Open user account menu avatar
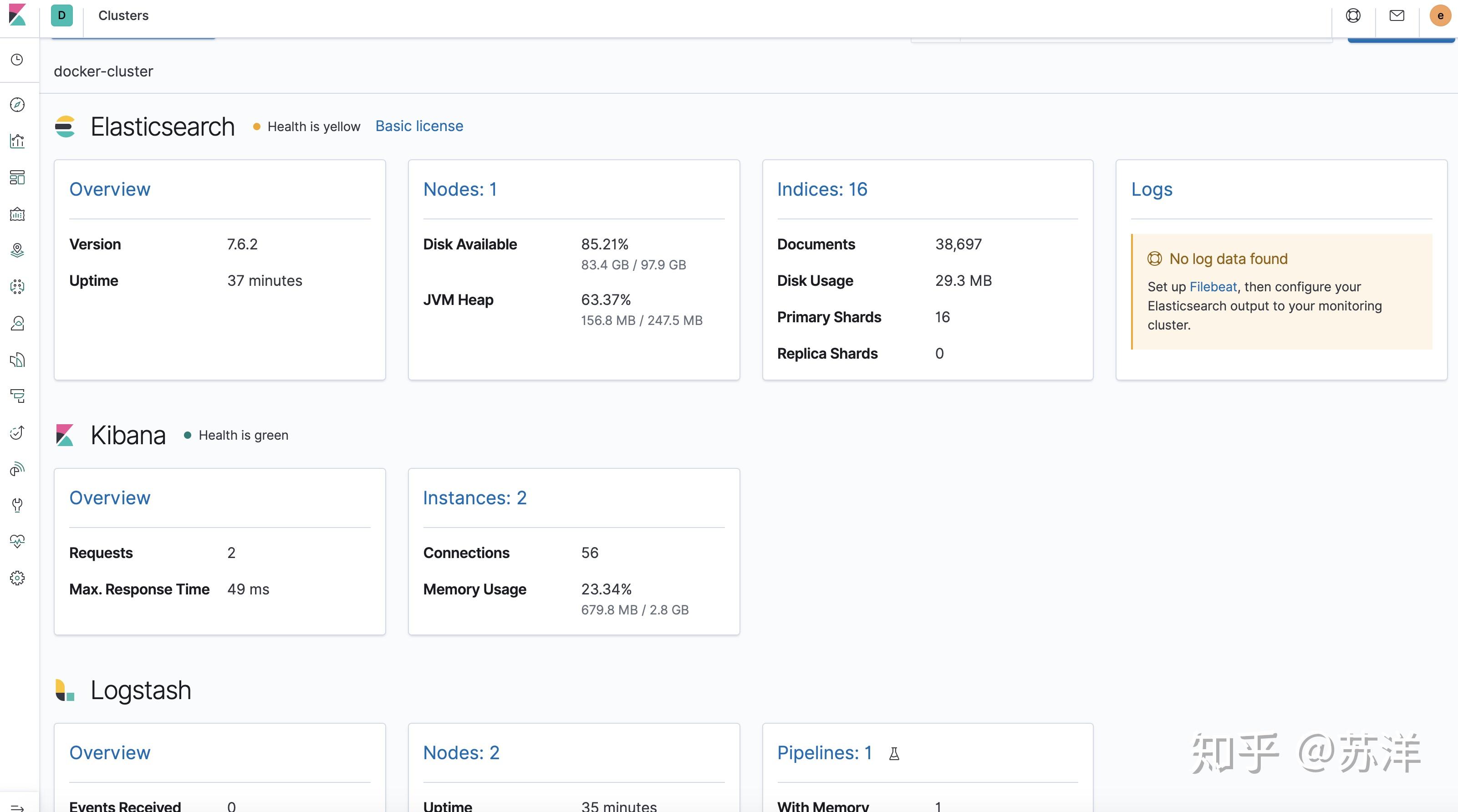The width and height of the screenshot is (1458, 812). (x=1440, y=15)
